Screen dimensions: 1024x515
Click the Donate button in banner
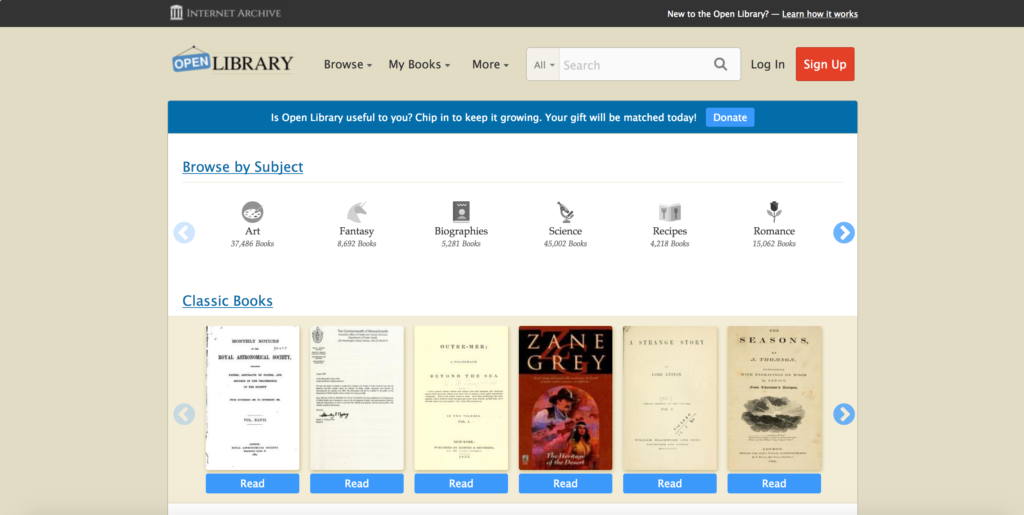[x=730, y=117]
